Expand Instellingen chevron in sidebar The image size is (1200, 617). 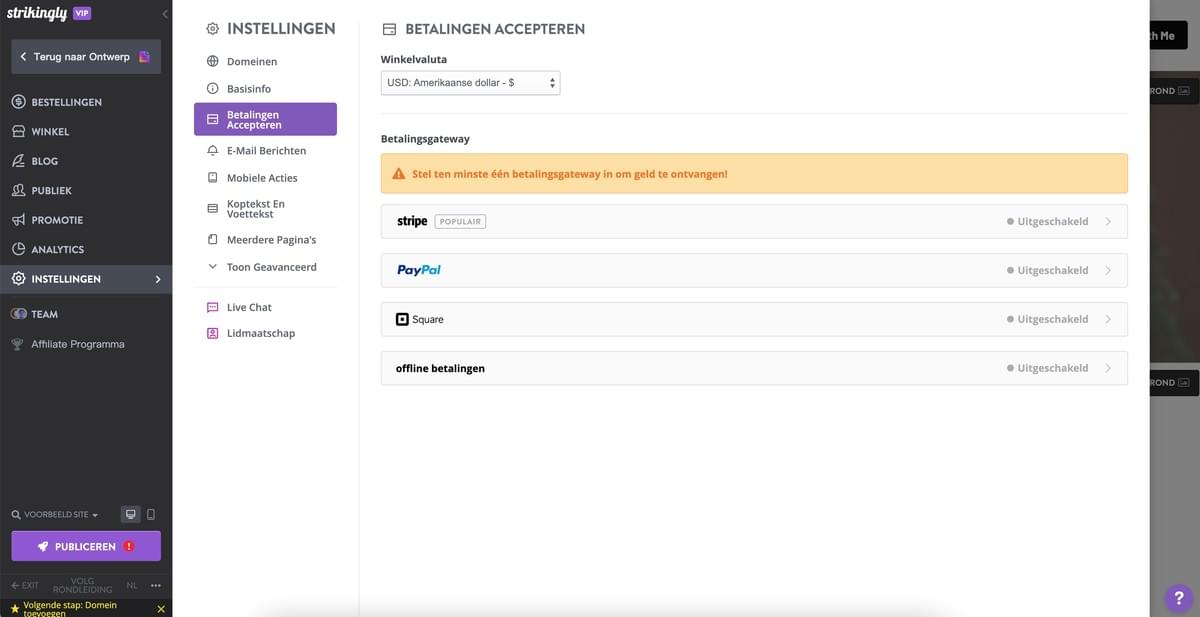158,279
